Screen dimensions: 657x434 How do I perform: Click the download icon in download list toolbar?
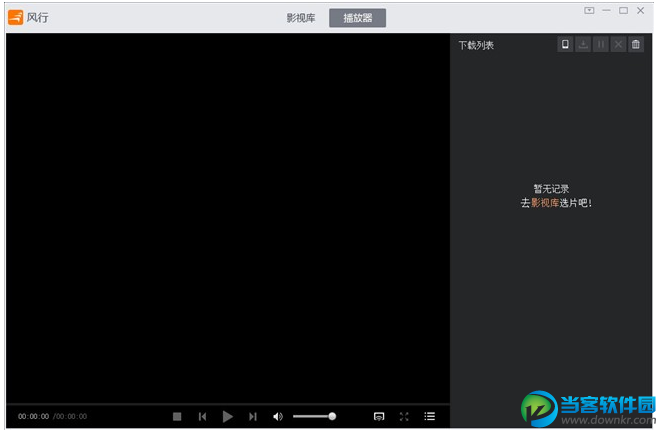point(583,44)
